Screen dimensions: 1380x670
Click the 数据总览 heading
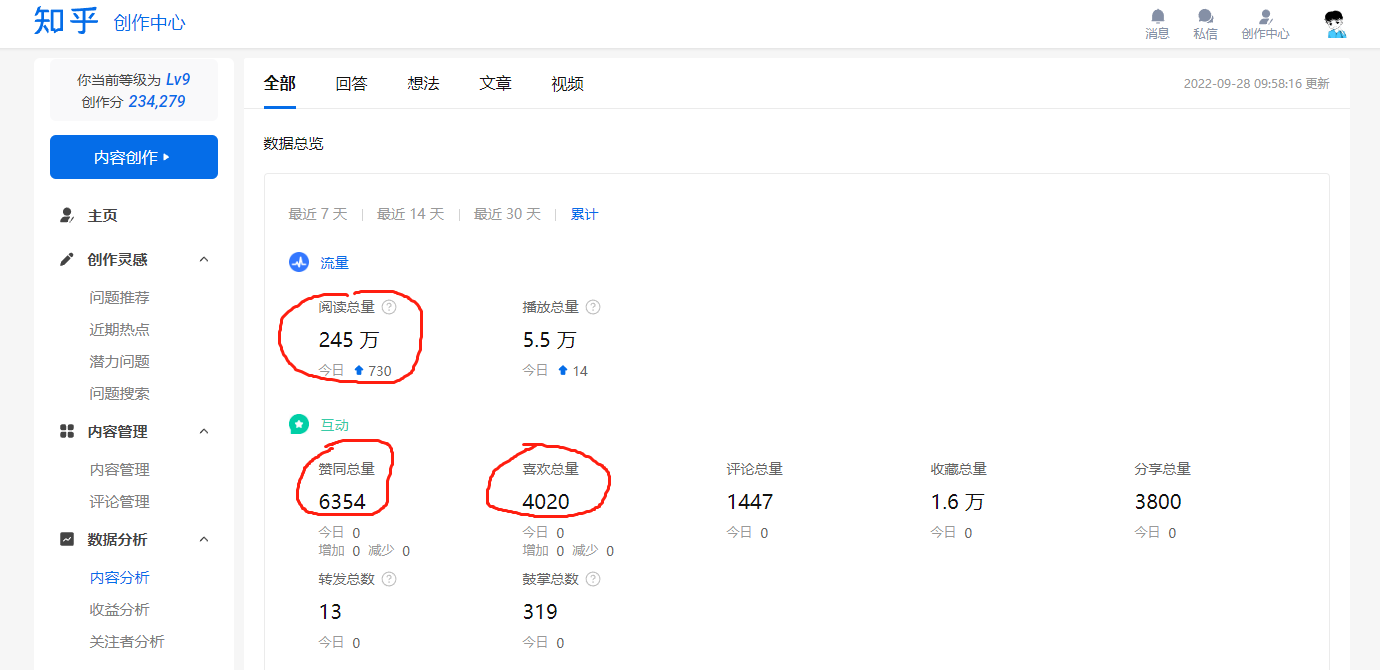[x=294, y=143]
